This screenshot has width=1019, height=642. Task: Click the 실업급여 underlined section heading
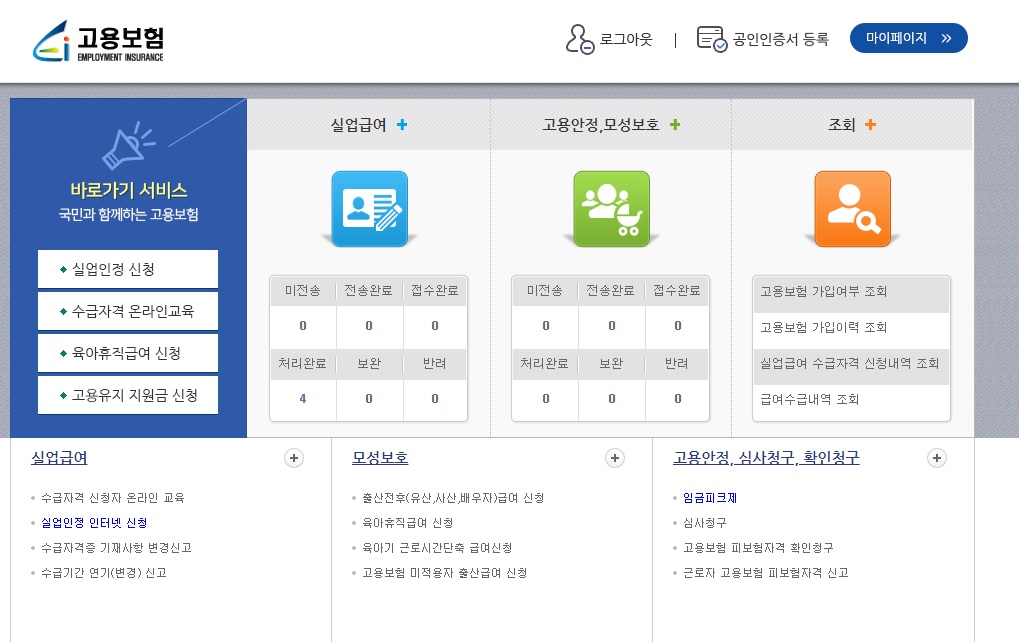(59, 457)
